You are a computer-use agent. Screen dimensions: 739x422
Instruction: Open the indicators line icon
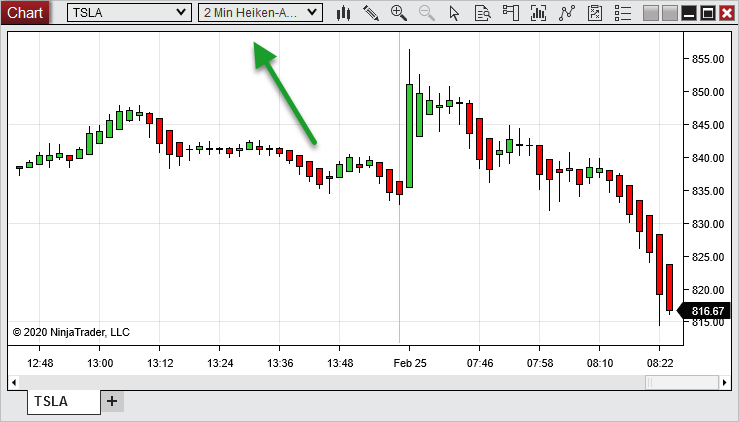point(567,13)
